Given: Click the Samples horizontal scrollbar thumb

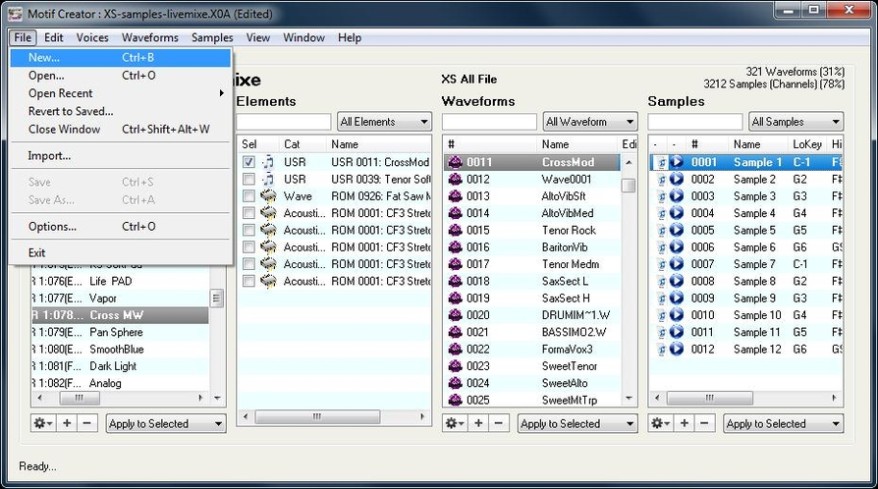Looking at the screenshot, I should point(710,398).
